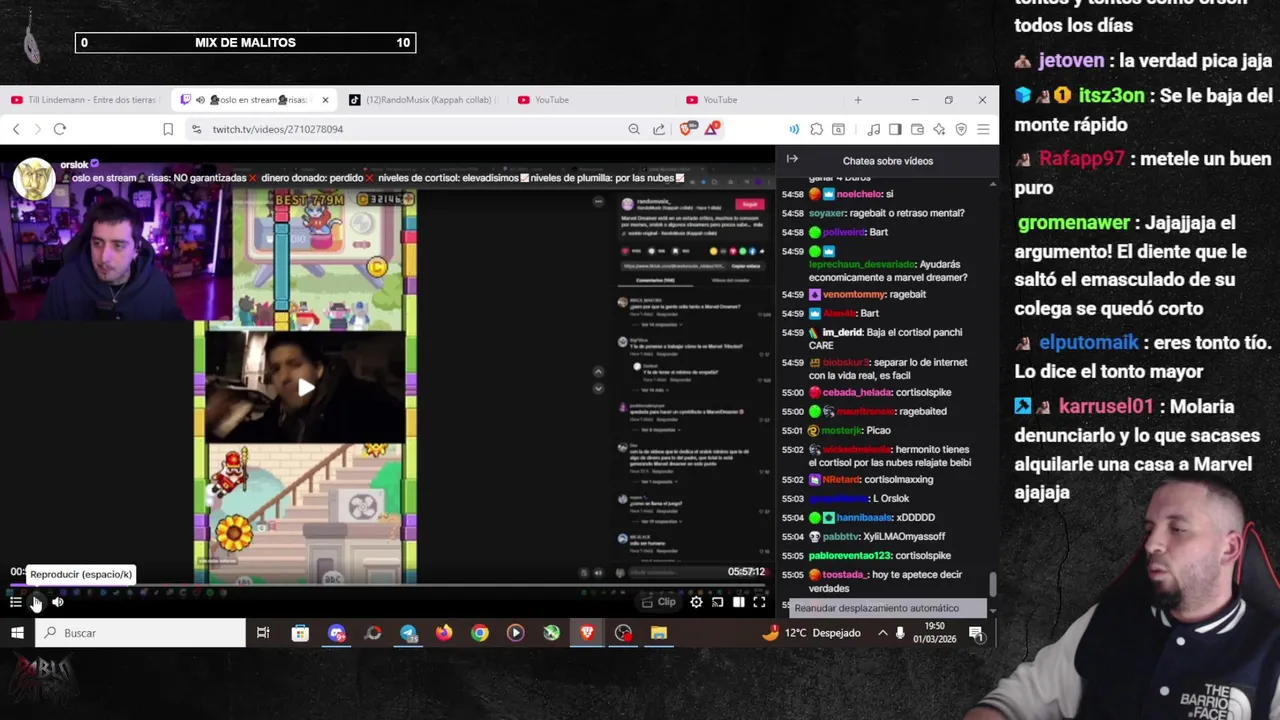Open the weather widget showing 12°C Despejado
This screenshot has width=1280, height=720.
[x=811, y=633]
